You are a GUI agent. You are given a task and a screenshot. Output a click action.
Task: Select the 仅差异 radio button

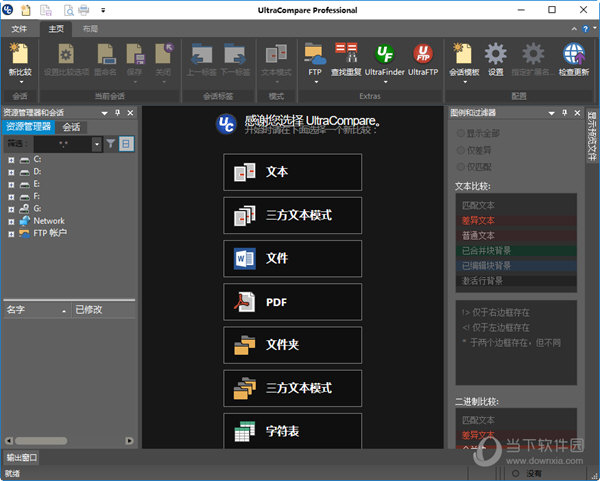point(460,150)
